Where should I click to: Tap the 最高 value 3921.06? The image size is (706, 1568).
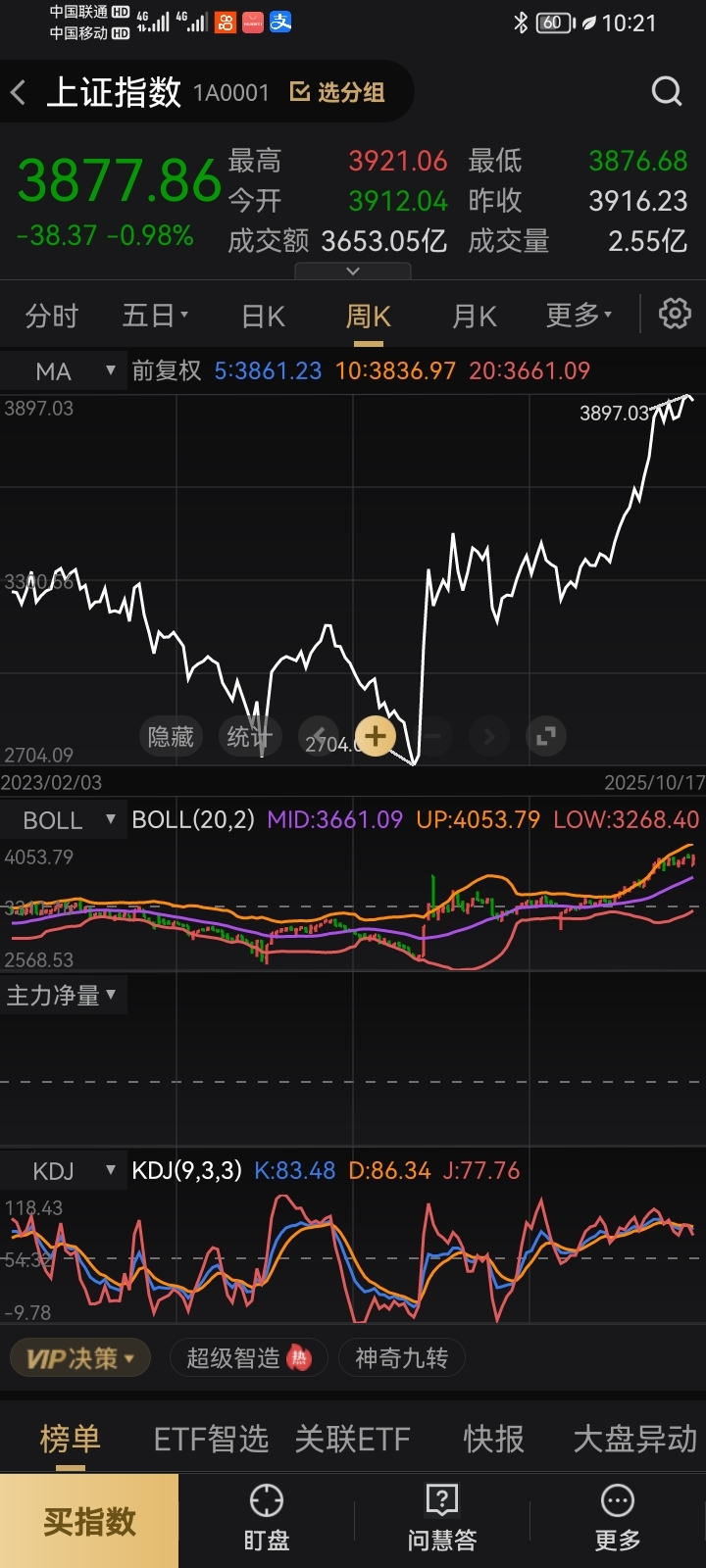pos(398,161)
